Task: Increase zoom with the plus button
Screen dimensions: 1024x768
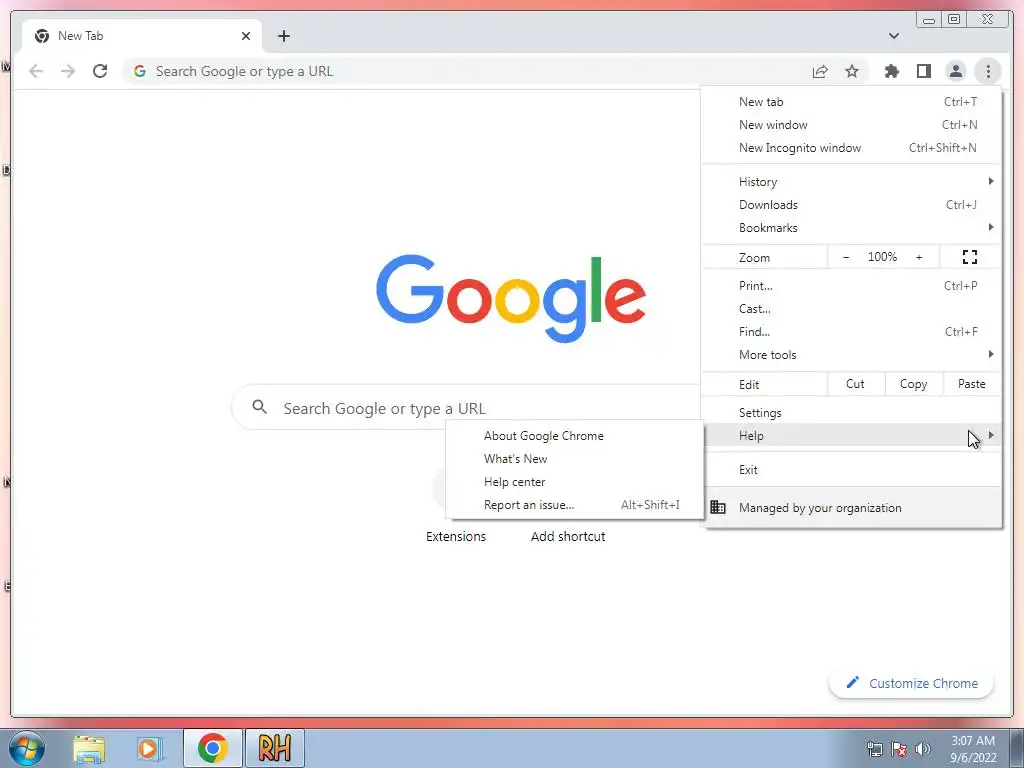Action: click(x=919, y=257)
